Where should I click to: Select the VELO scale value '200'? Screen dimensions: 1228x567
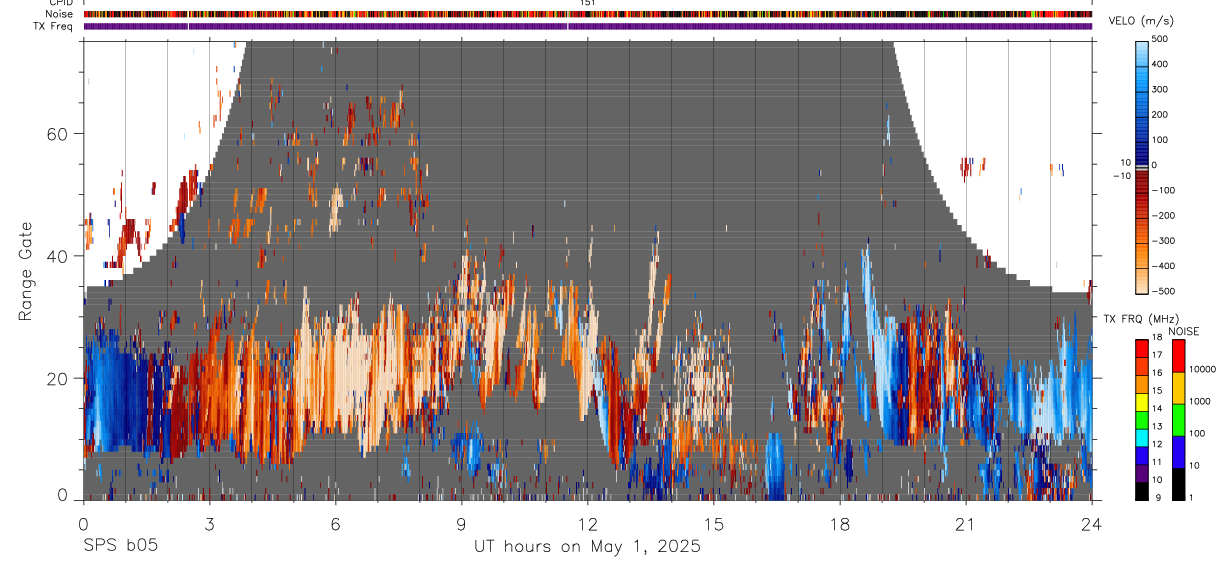pos(1161,114)
